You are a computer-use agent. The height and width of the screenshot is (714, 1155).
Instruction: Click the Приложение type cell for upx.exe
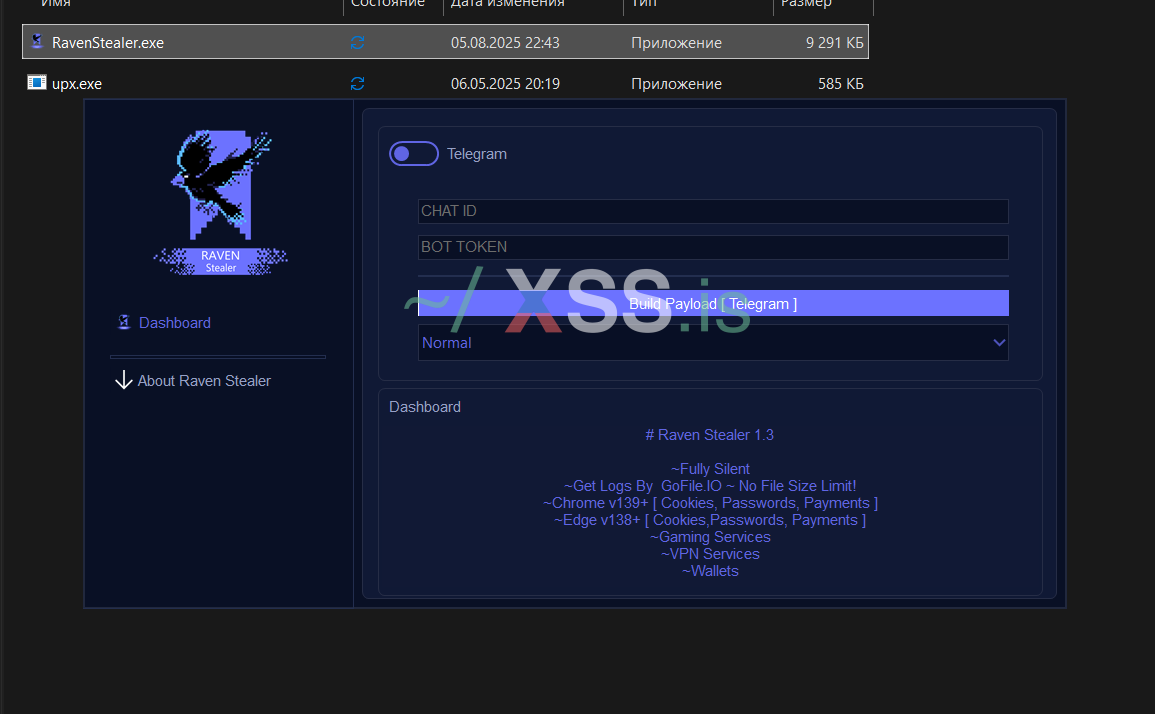(x=676, y=84)
